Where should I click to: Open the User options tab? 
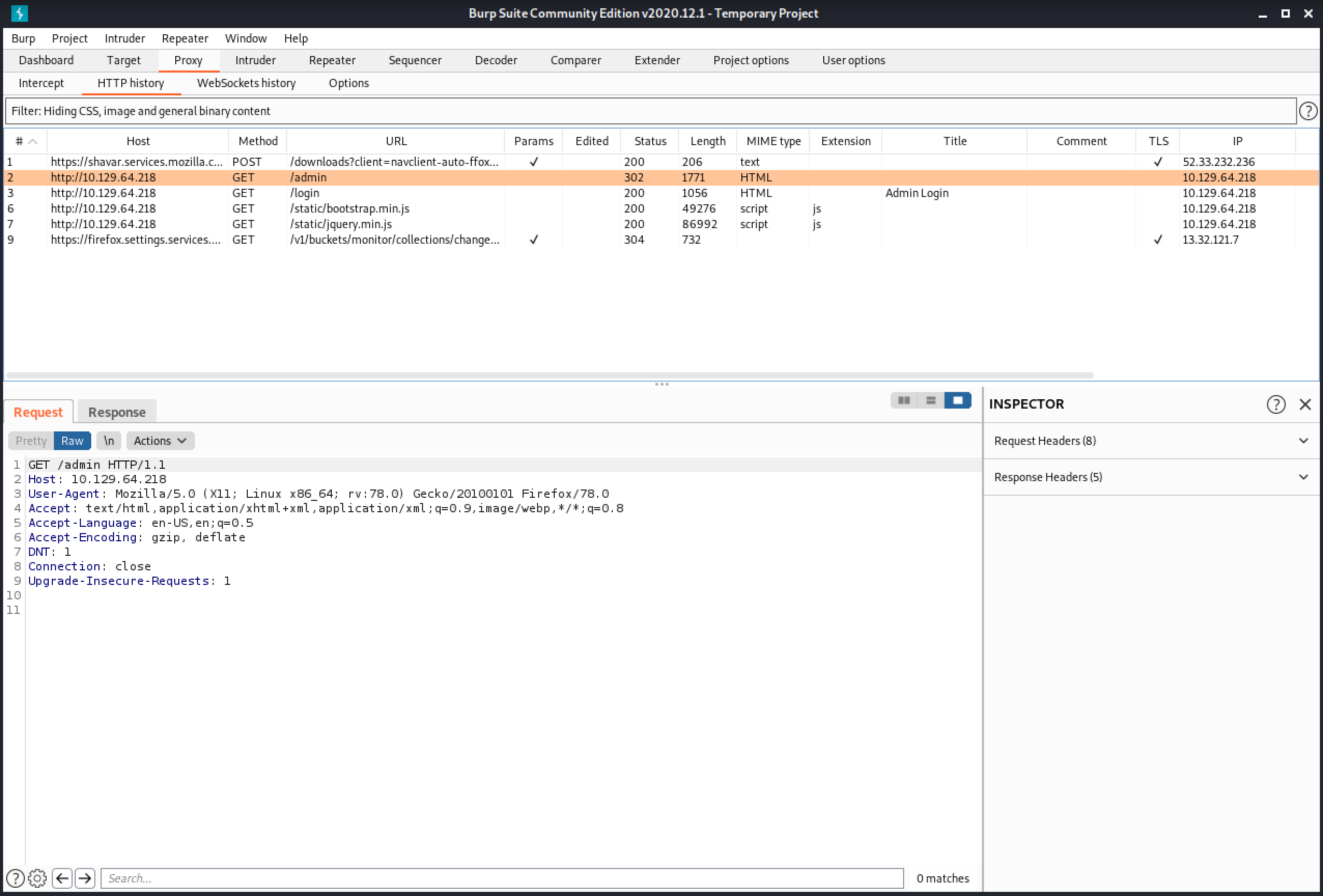click(853, 60)
